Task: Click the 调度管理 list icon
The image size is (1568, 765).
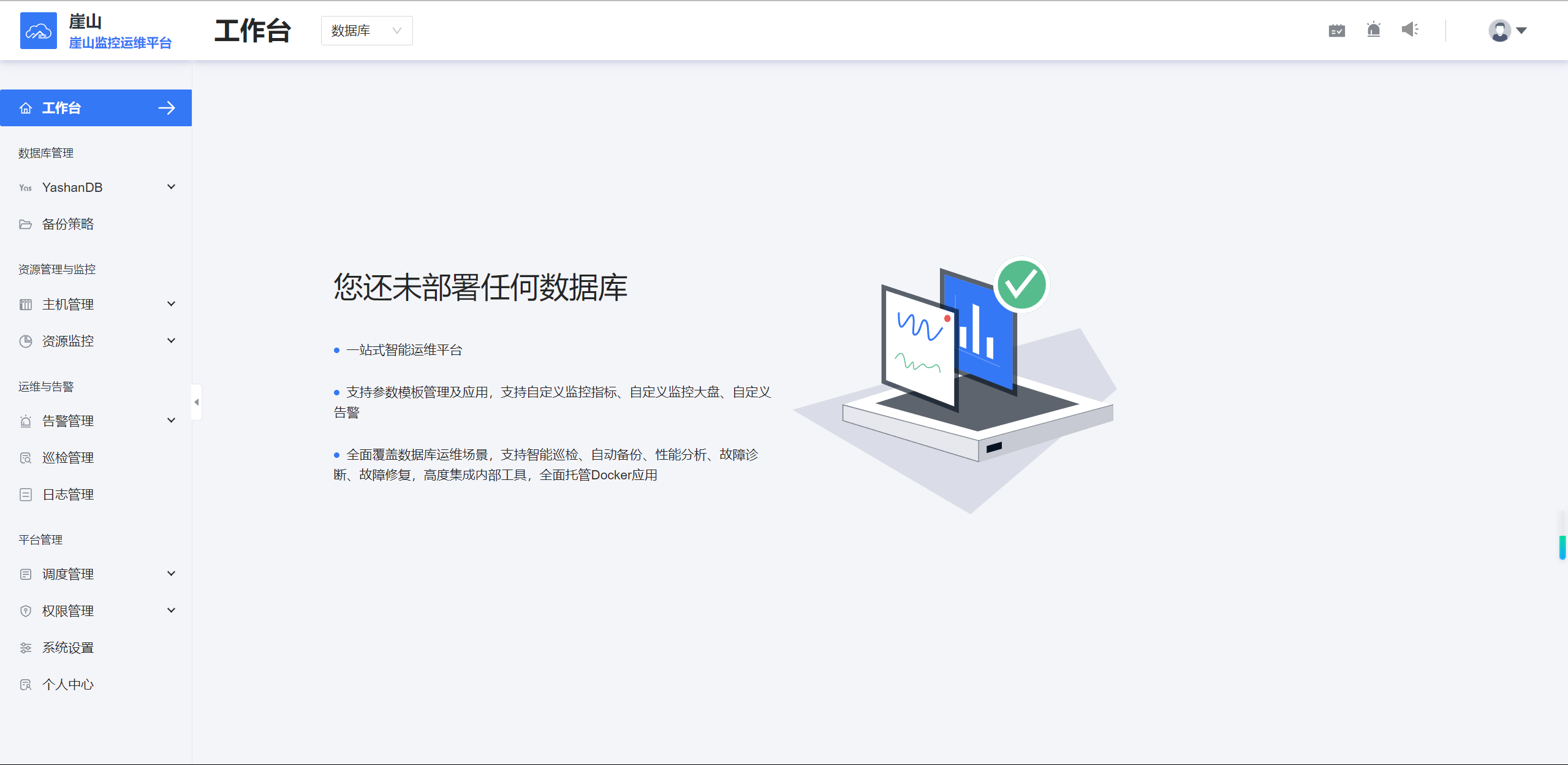Action: 26,574
